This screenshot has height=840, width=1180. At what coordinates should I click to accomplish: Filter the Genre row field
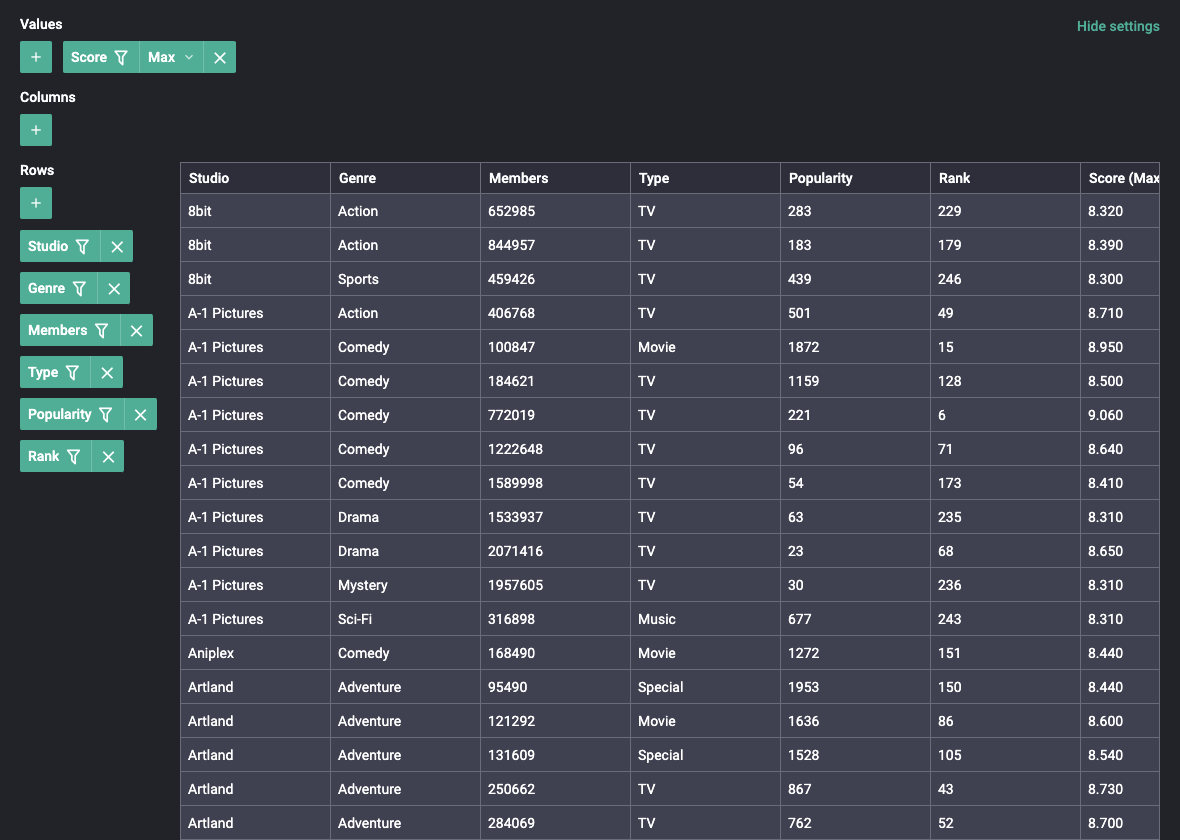(80, 288)
